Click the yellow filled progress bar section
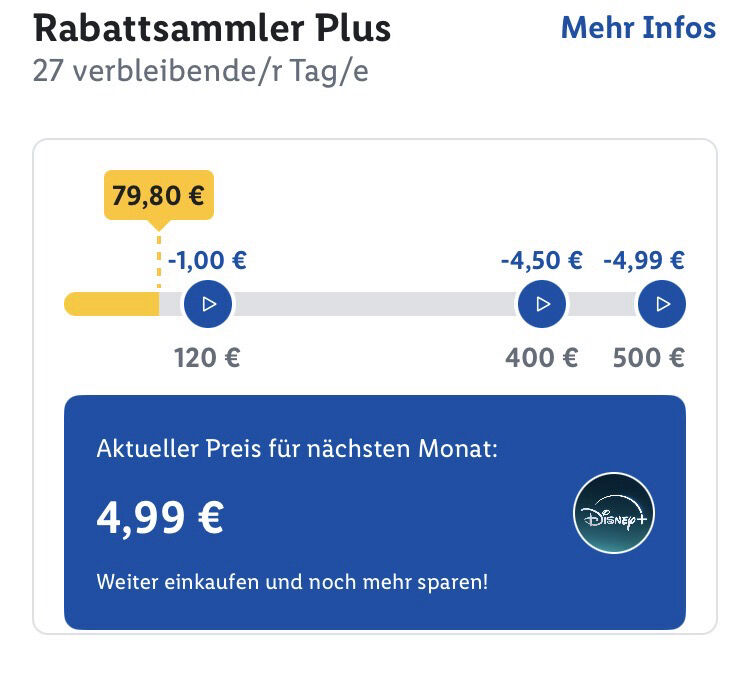 pyautogui.click(x=110, y=304)
